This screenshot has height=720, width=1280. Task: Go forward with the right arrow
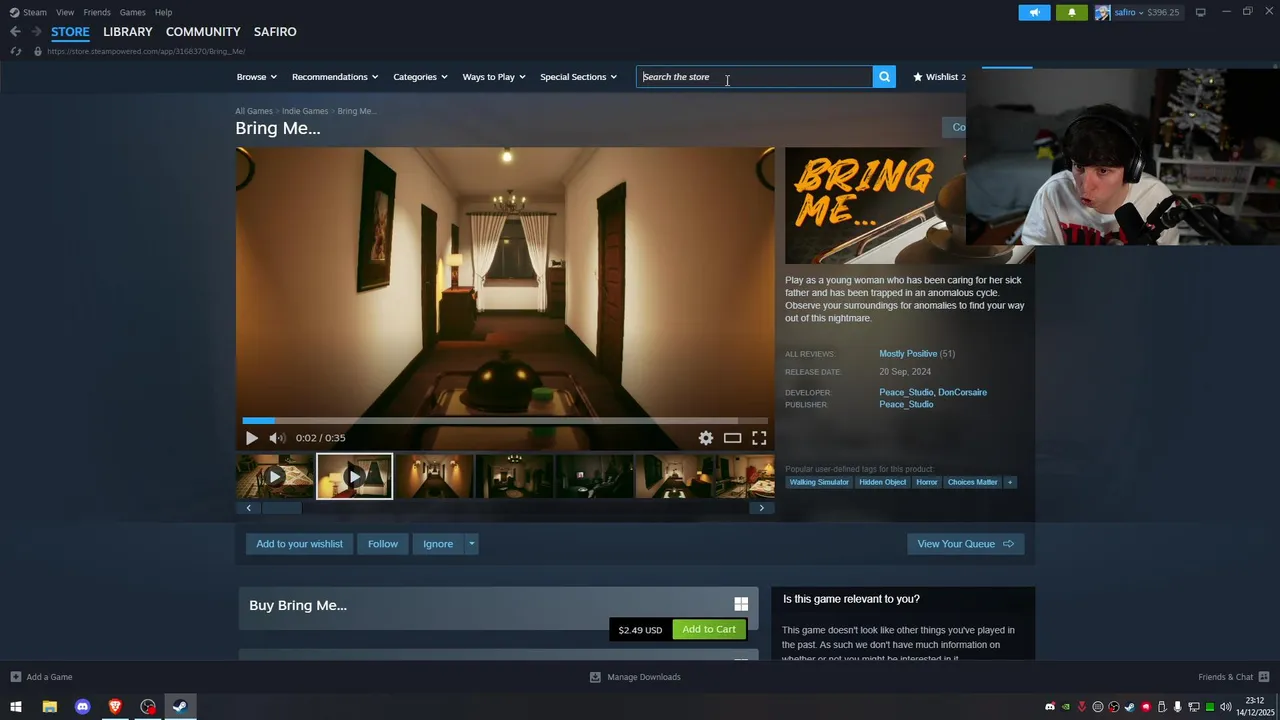tap(36, 32)
